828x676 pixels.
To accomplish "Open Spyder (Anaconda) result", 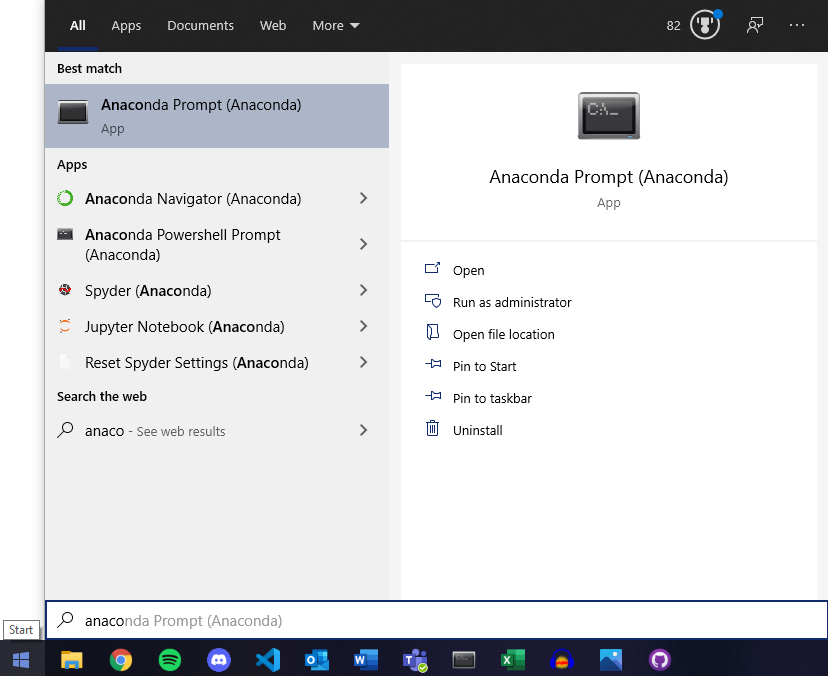I will 217,290.
